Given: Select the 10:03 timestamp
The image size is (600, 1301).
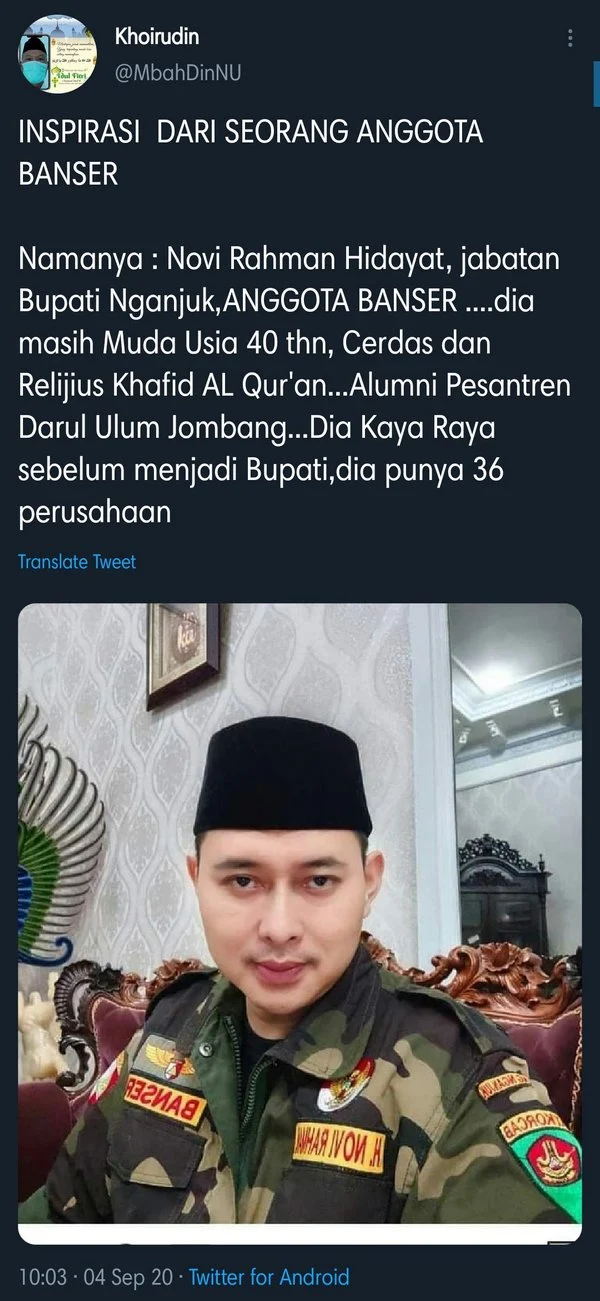Looking at the screenshot, I should point(43,1277).
